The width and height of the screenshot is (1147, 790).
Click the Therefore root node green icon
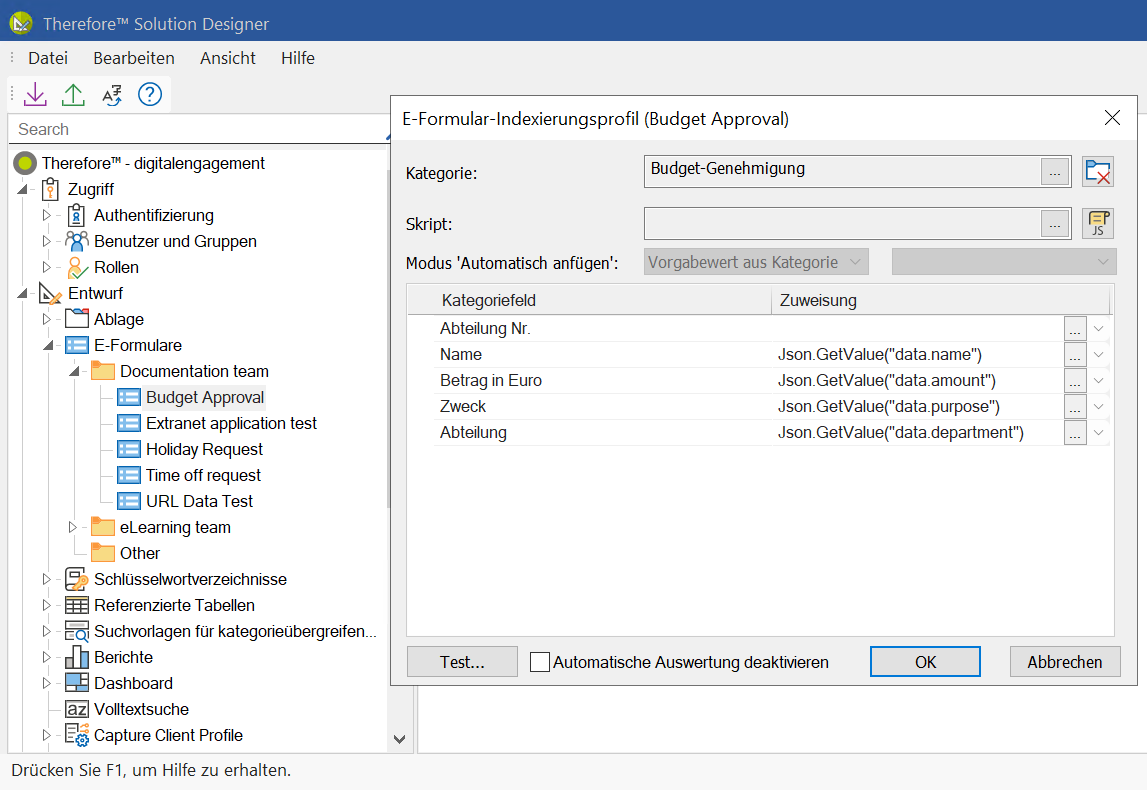25,163
